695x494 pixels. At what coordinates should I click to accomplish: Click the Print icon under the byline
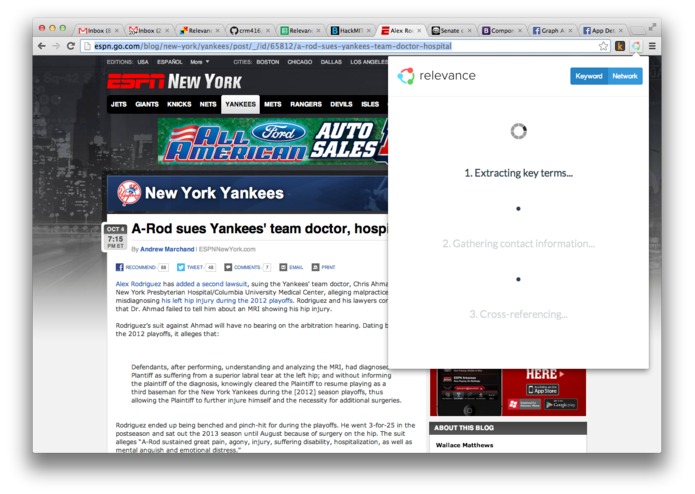[x=315, y=267]
